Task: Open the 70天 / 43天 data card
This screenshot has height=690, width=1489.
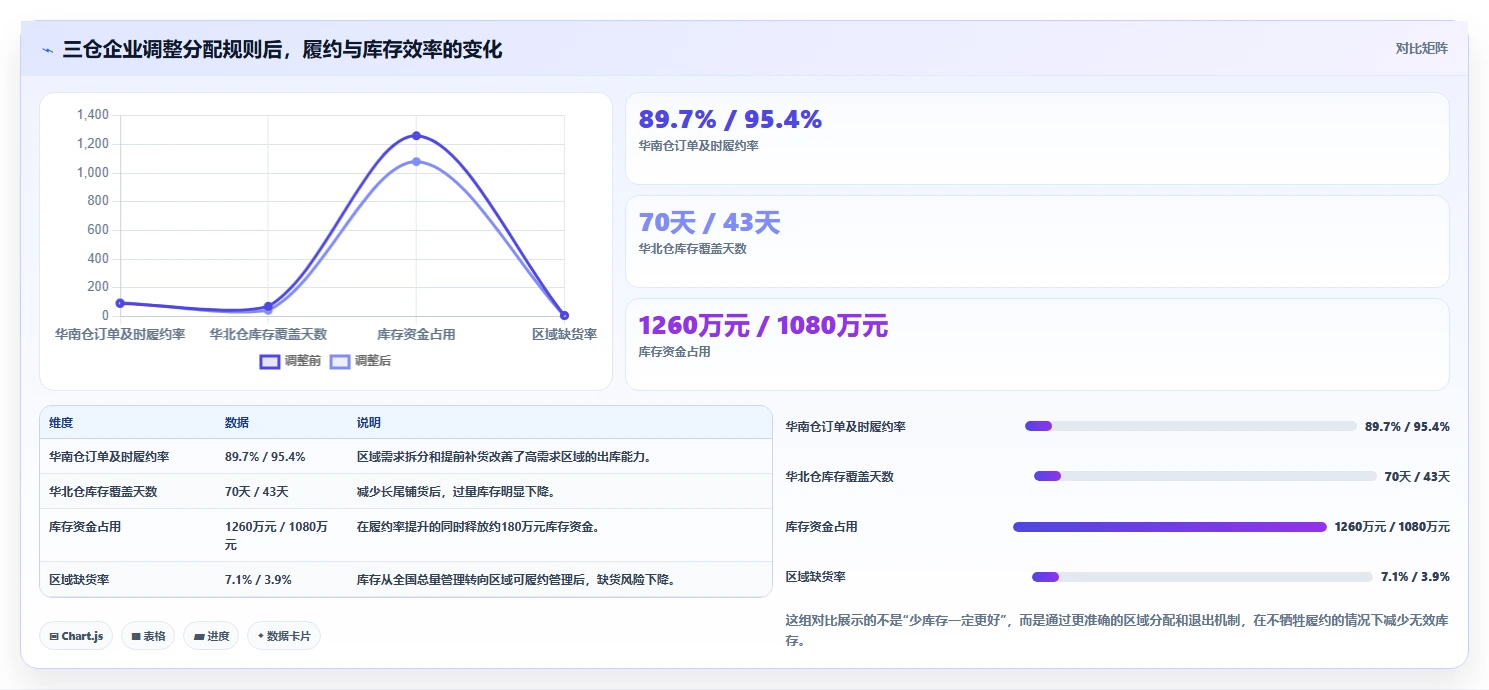Action: 1037,241
